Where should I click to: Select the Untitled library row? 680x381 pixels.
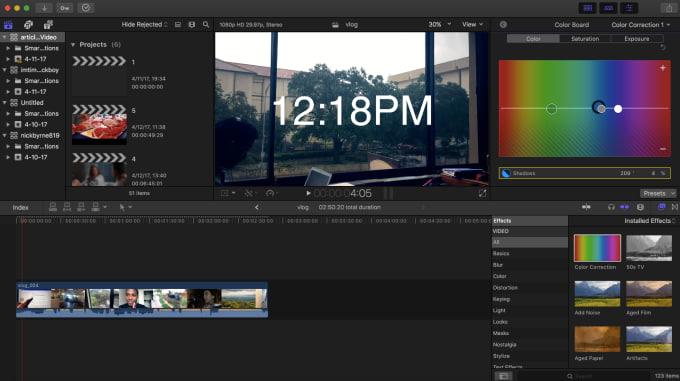coord(33,103)
